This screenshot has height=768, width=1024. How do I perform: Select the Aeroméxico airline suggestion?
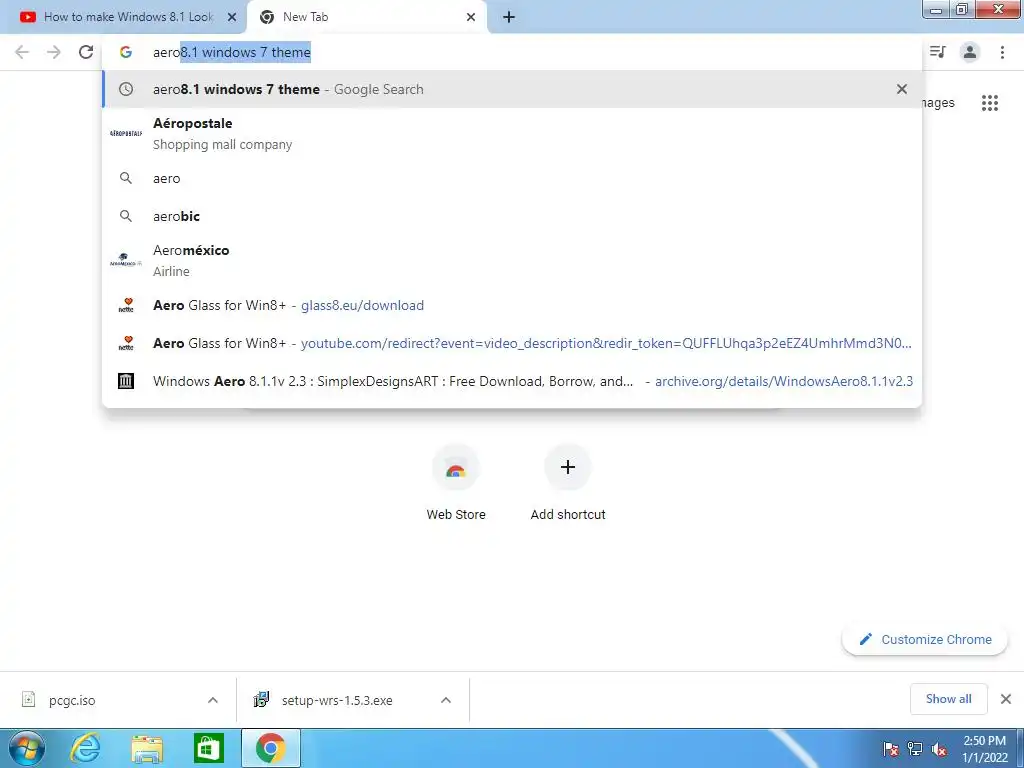point(512,261)
